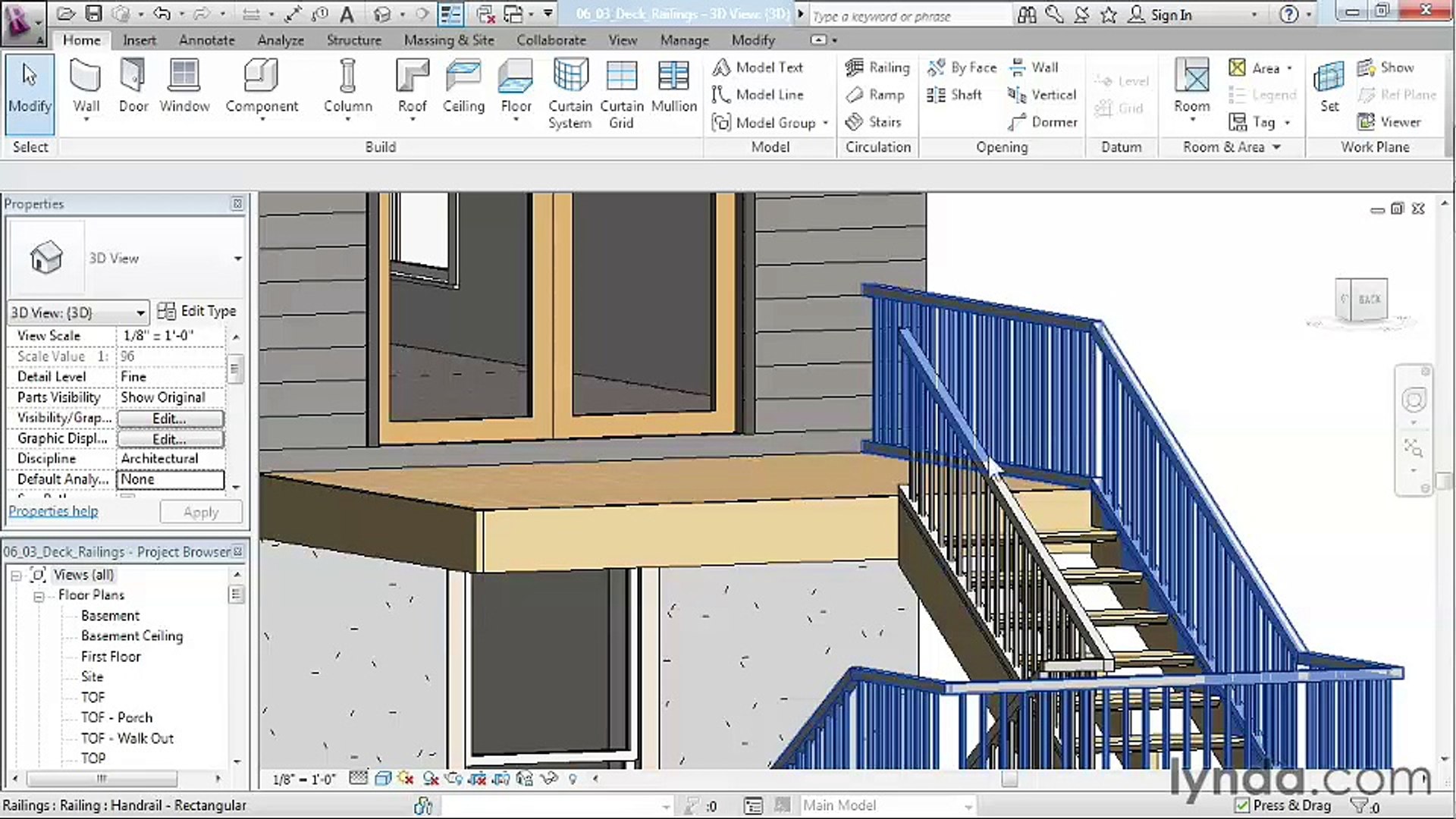Select the Wall tool

coord(86,88)
